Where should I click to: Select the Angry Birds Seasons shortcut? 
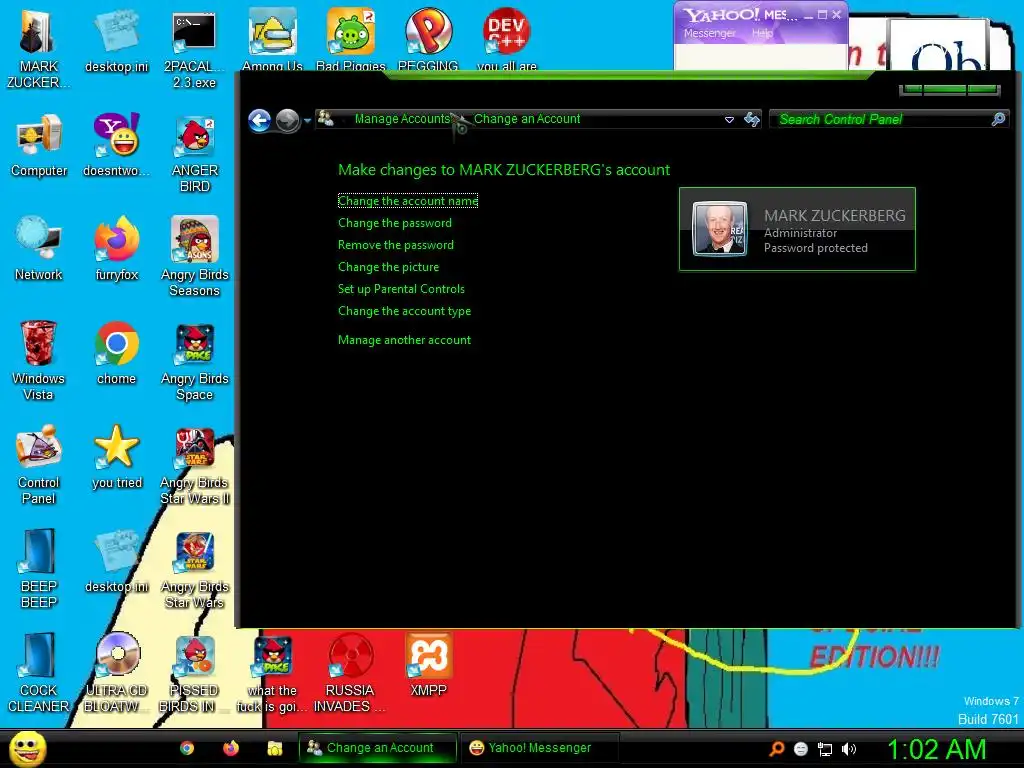(195, 257)
